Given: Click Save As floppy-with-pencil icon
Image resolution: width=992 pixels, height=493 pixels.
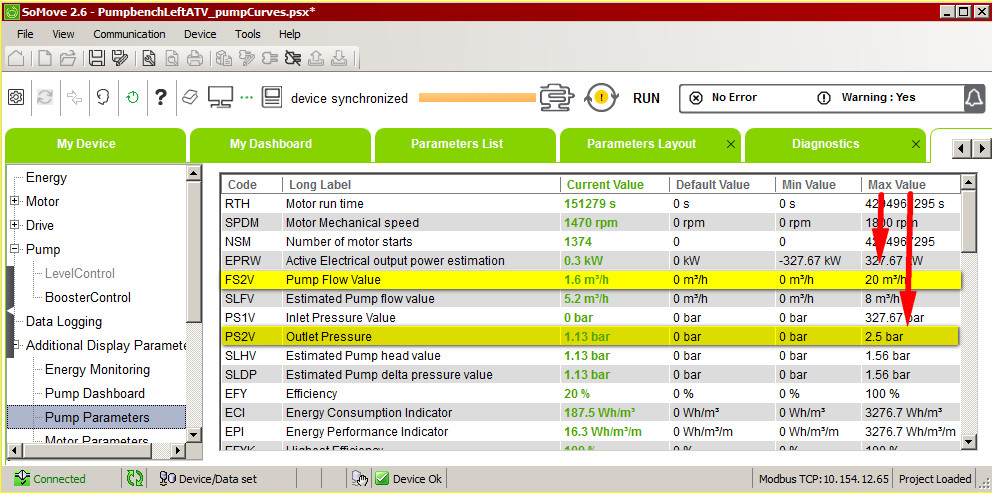Looking at the screenshot, I should click(120, 59).
